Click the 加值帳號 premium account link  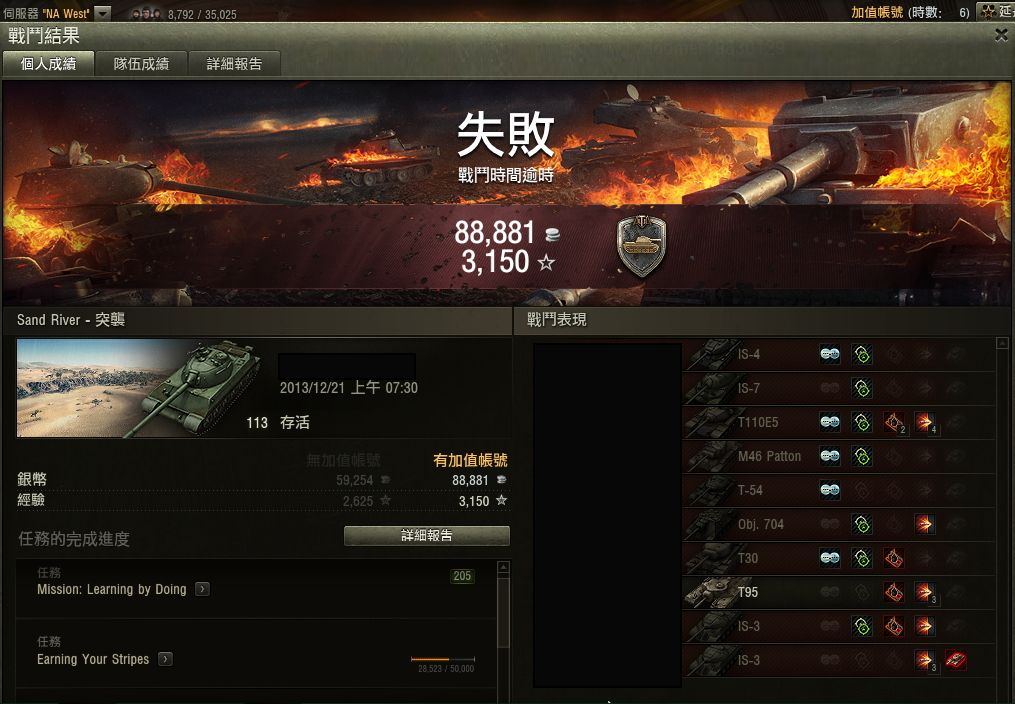pos(876,12)
